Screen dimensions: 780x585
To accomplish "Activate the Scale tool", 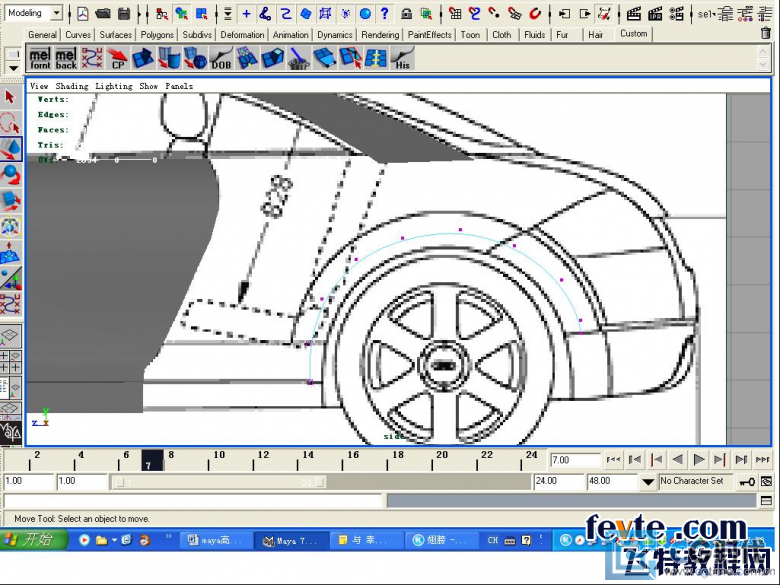I will tap(10, 201).
